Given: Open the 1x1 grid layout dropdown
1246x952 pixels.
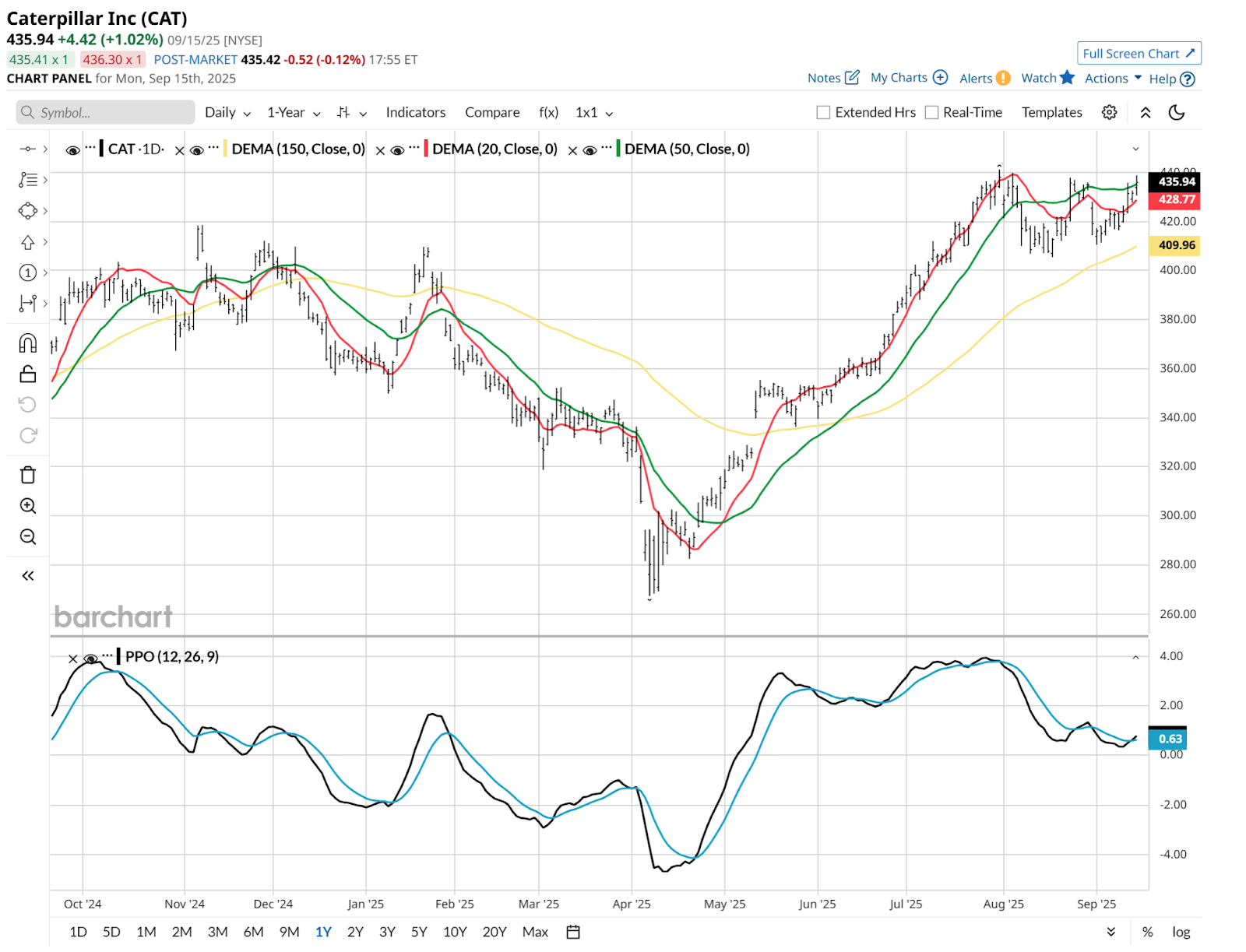Looking at the screenshot, I should 594,112.
